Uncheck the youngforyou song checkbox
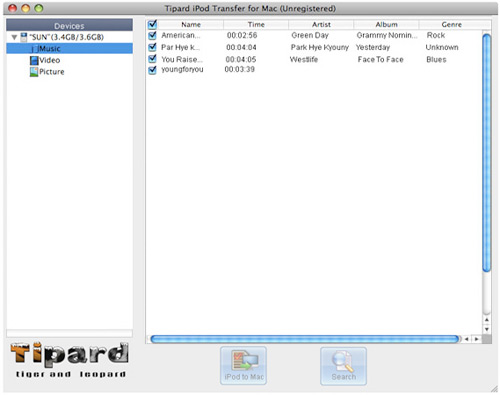 (x=152, y=70)
